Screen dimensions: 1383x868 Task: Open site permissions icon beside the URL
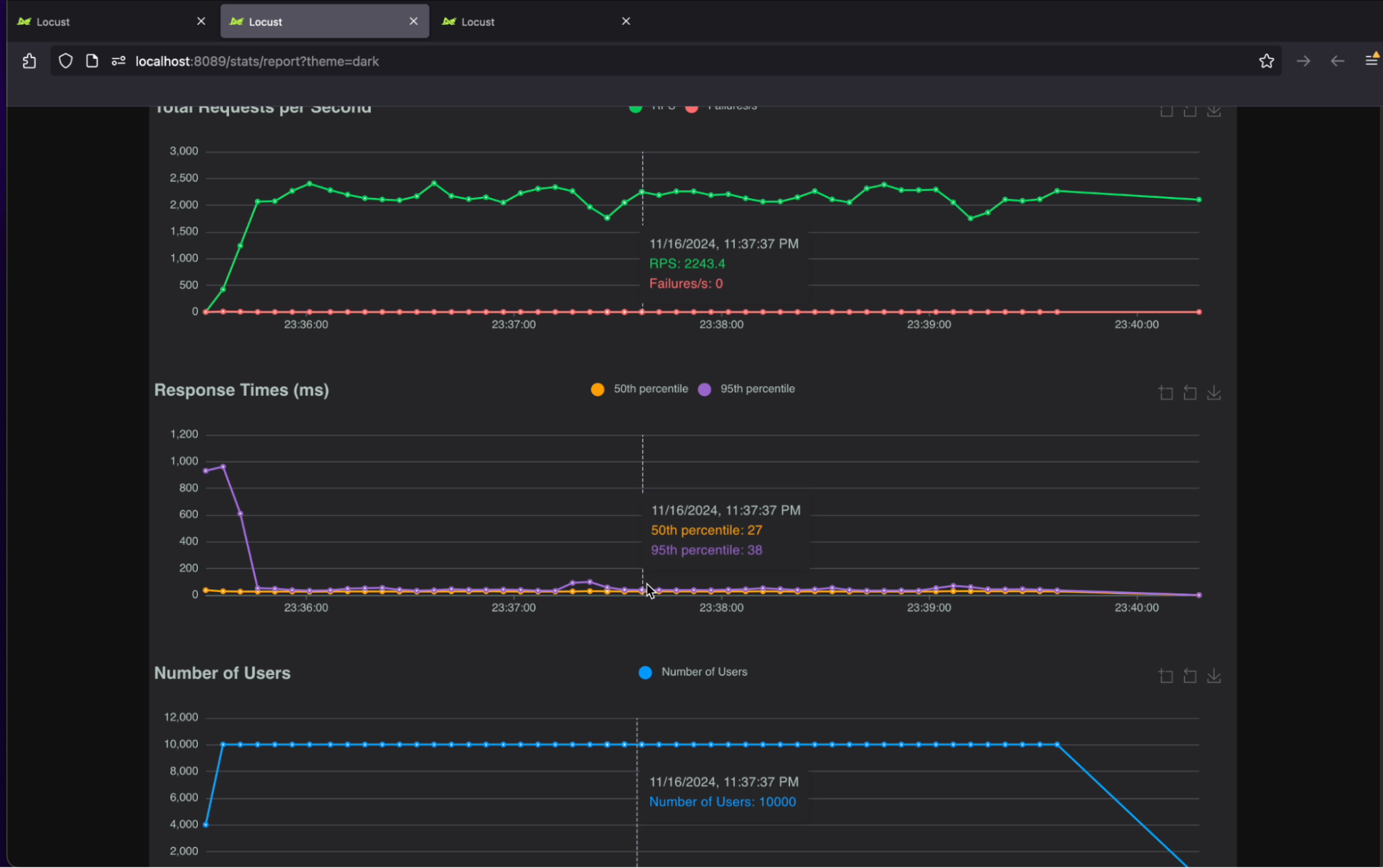118,61
